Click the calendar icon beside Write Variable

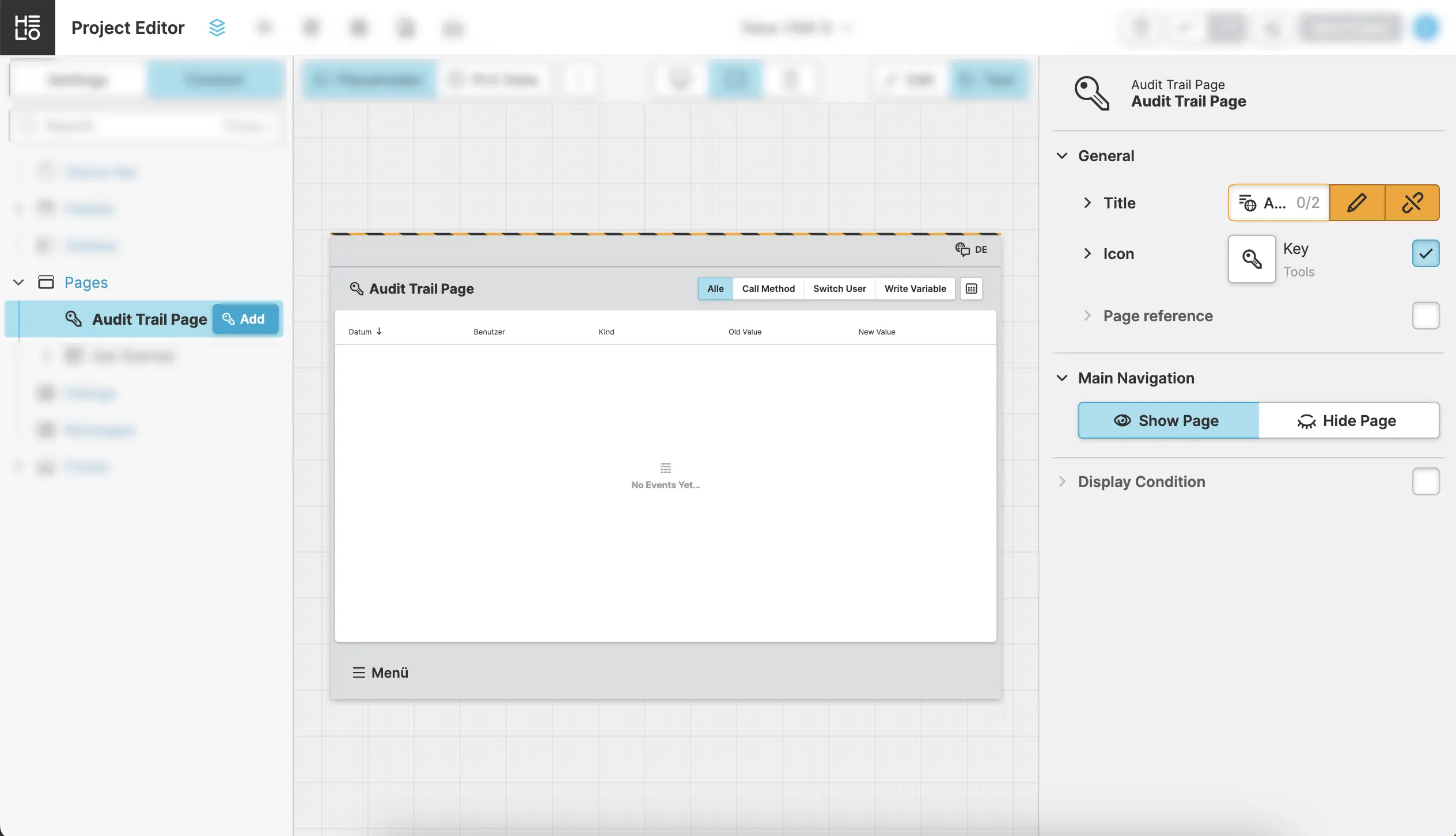click(971, 288)
